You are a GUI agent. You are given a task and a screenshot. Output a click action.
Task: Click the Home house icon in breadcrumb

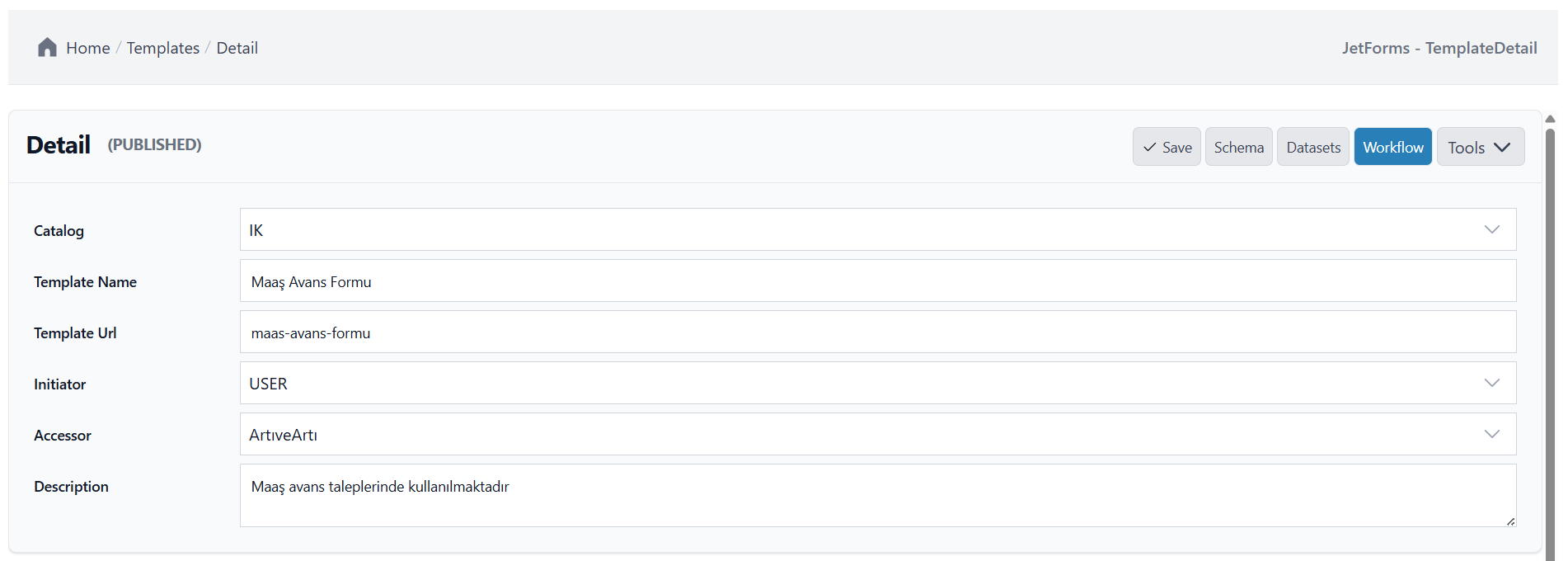[47, 48]
